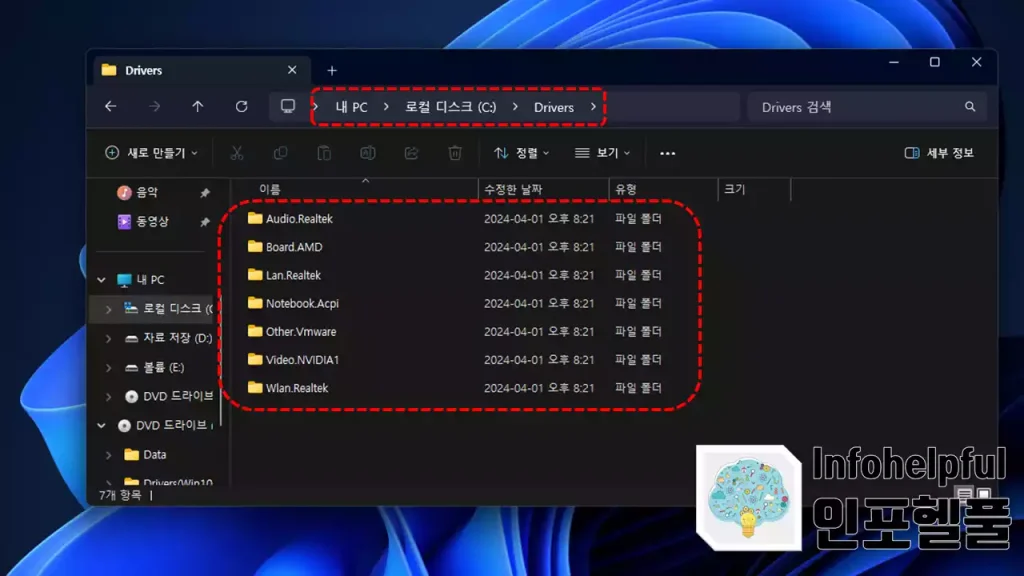Select the Drivers tab

(202, 70)
